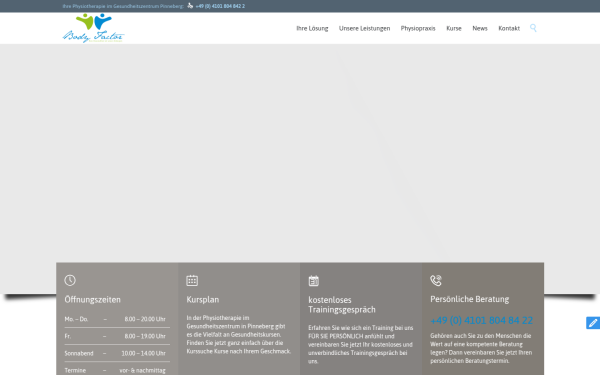Screen dimensions: 600x375
Task: Click the blue pencil edit button
Action: [593, 323]
